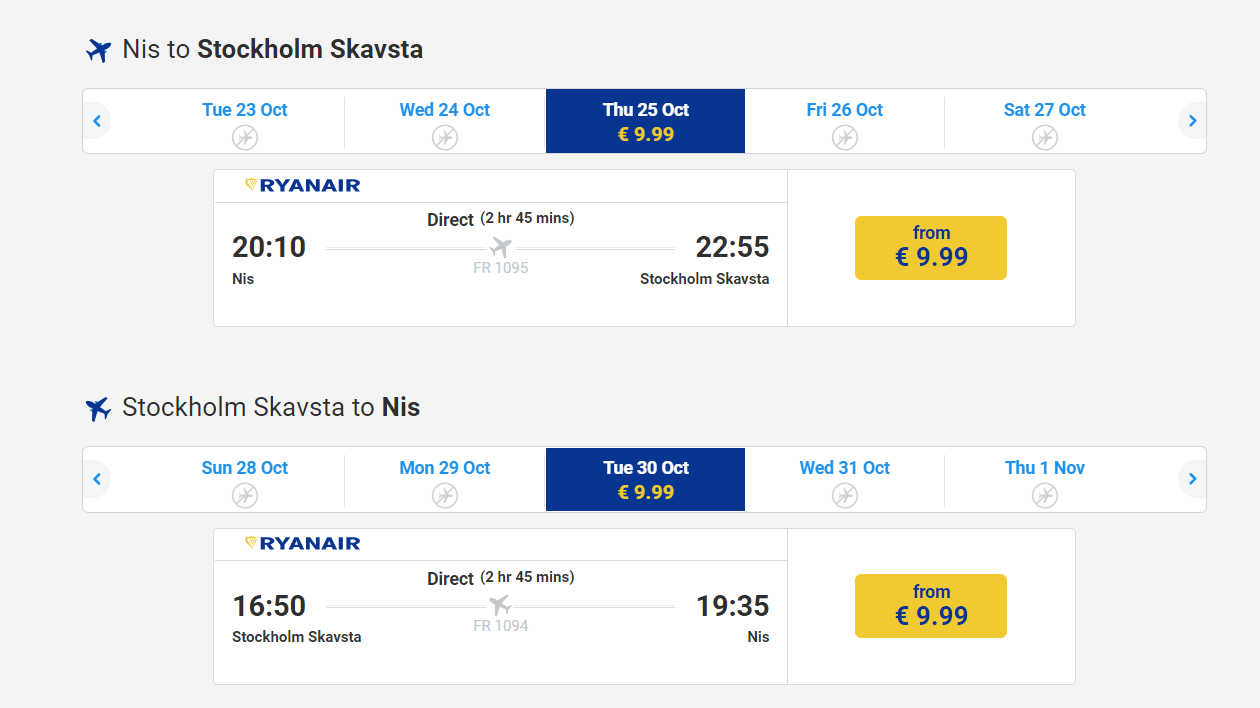Select the Tue 30 Oct return date tab
Viewport: 1260px width, 708px height.
(x=645, y=479)
